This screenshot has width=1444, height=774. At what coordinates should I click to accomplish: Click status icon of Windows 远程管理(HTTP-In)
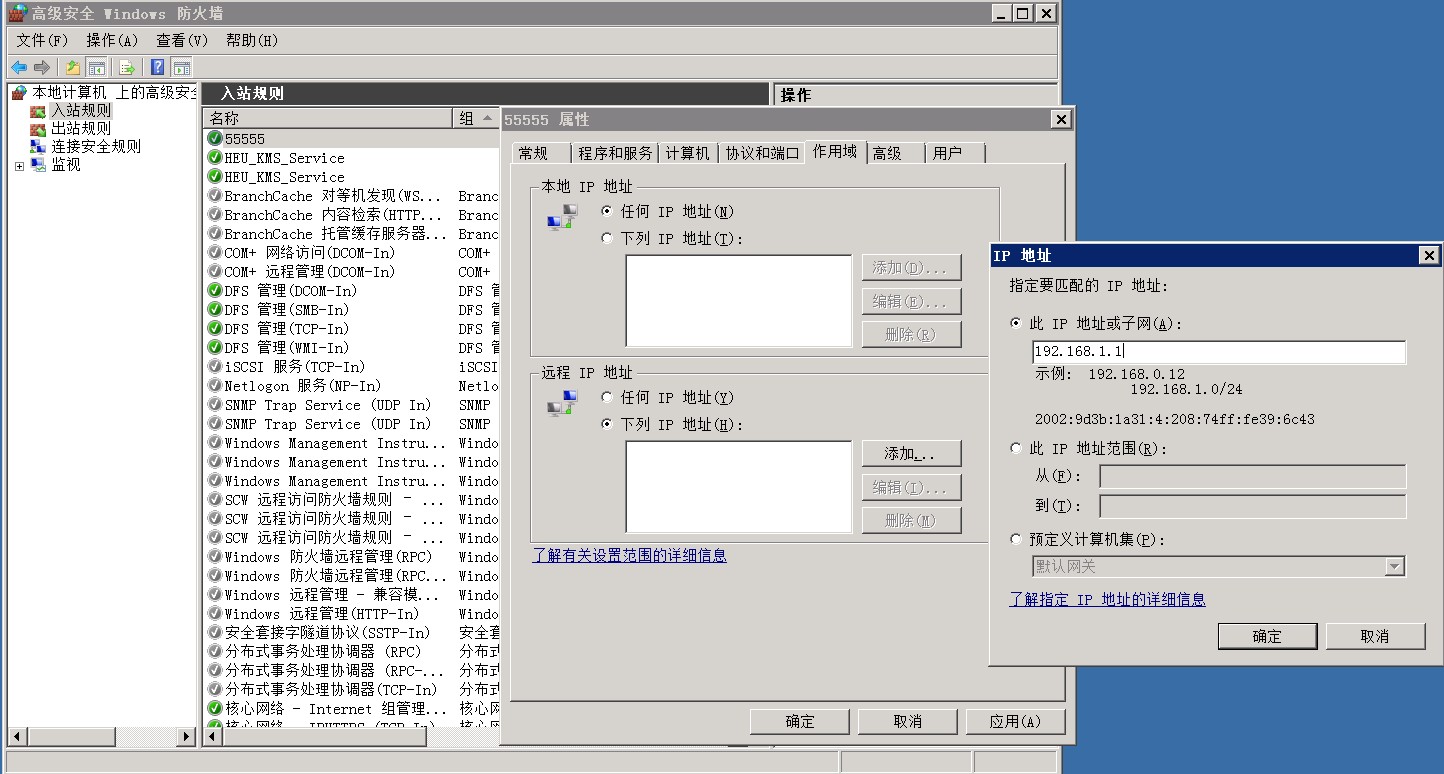coord(215,614)
